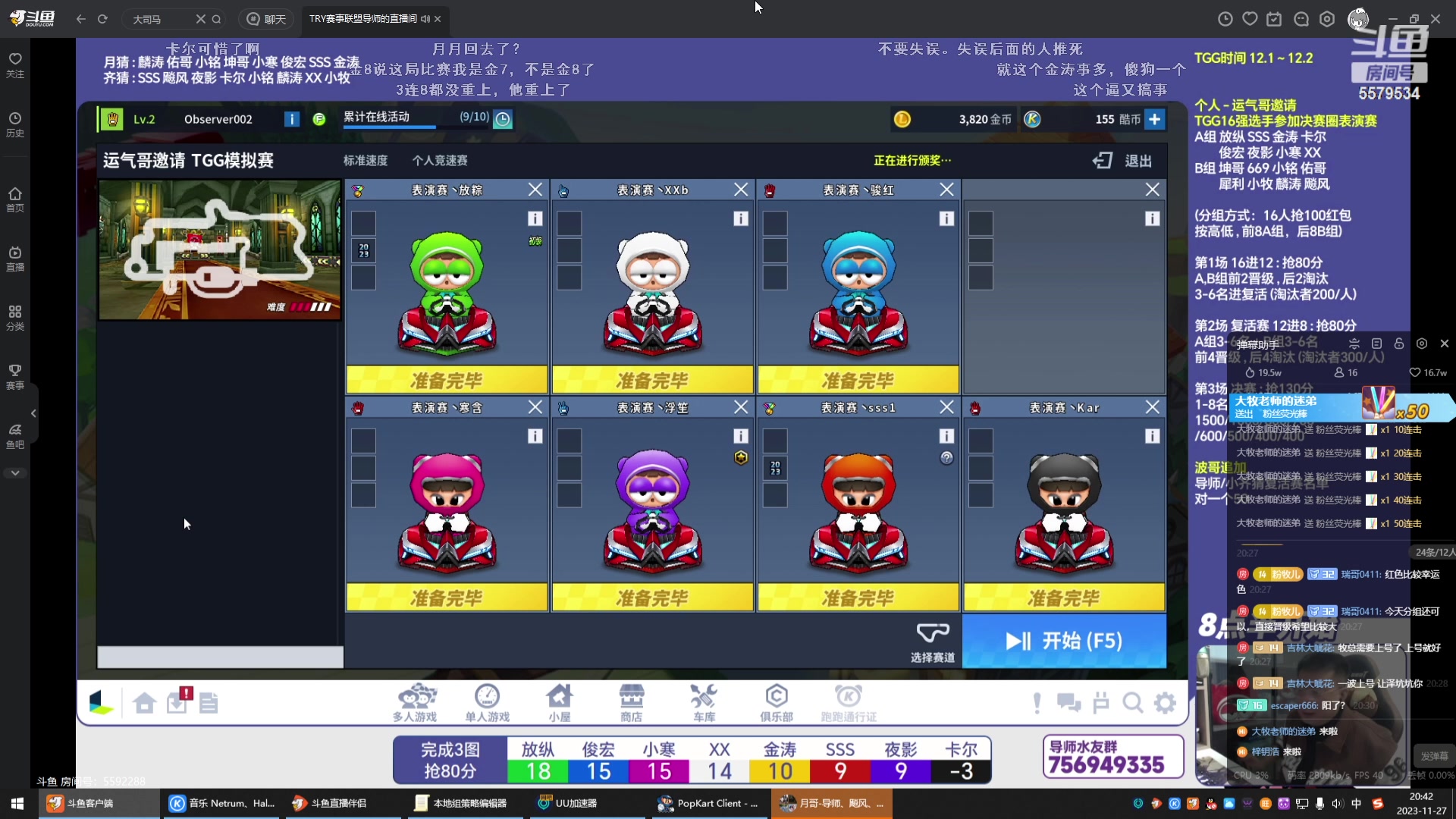This screenshot has width=1456, height=819.
Task: Click the home icon in bottom bar
Action: click(x=144, y=703)
